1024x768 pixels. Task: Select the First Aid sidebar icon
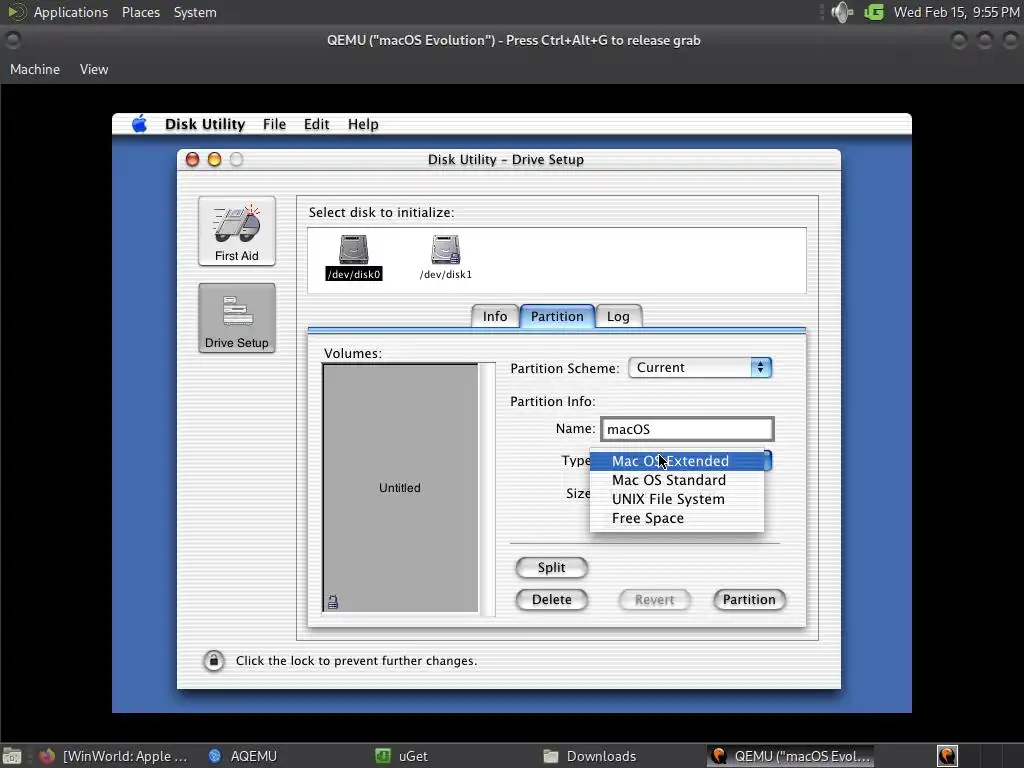(x=236, y=231)
